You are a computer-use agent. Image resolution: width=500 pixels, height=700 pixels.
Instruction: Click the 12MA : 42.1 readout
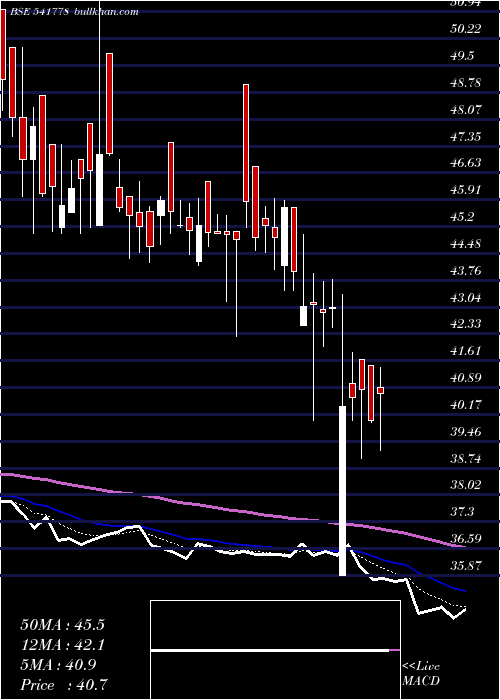tap(62, 645)
